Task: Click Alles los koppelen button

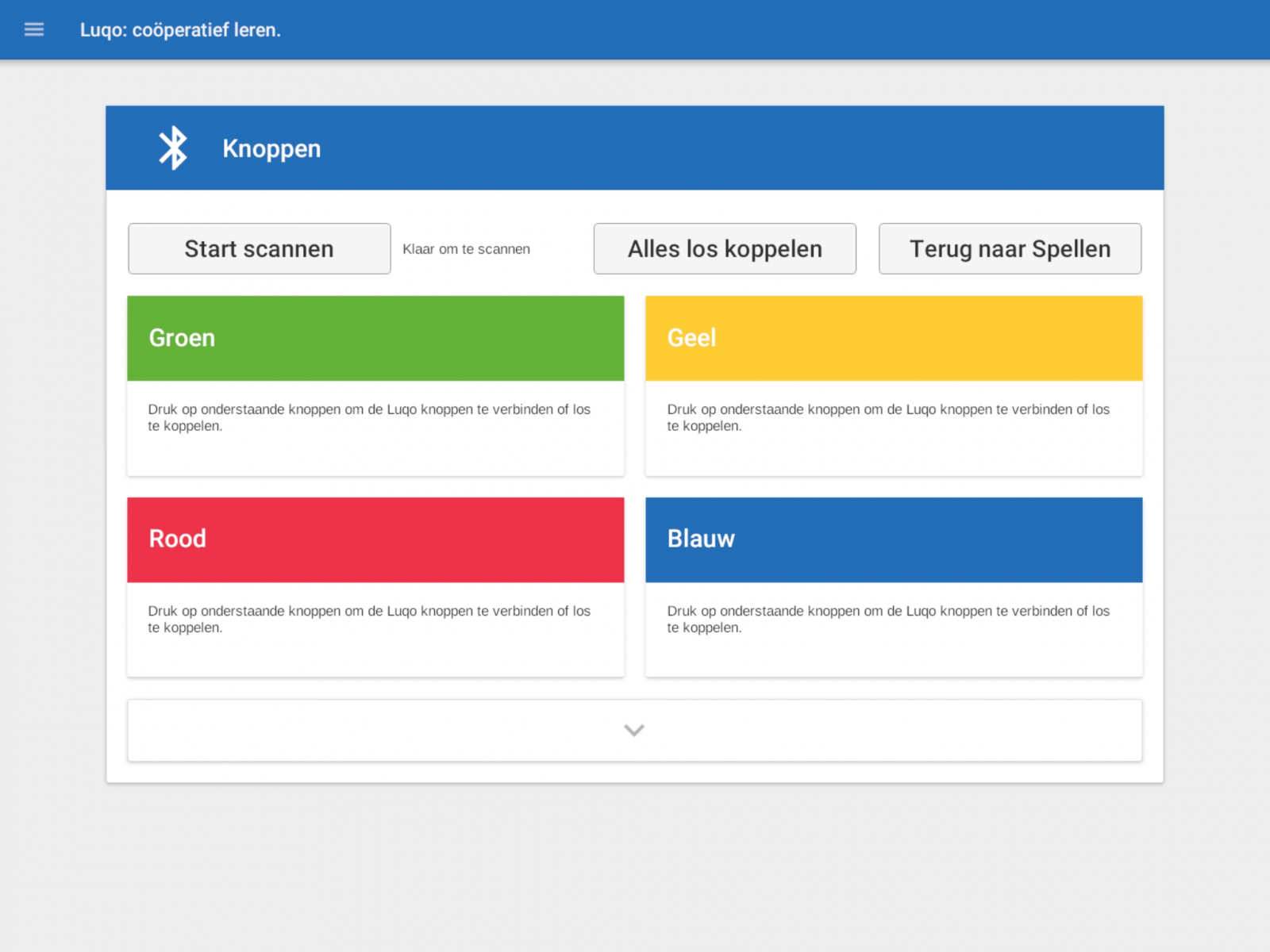Action: pos(724,249)
